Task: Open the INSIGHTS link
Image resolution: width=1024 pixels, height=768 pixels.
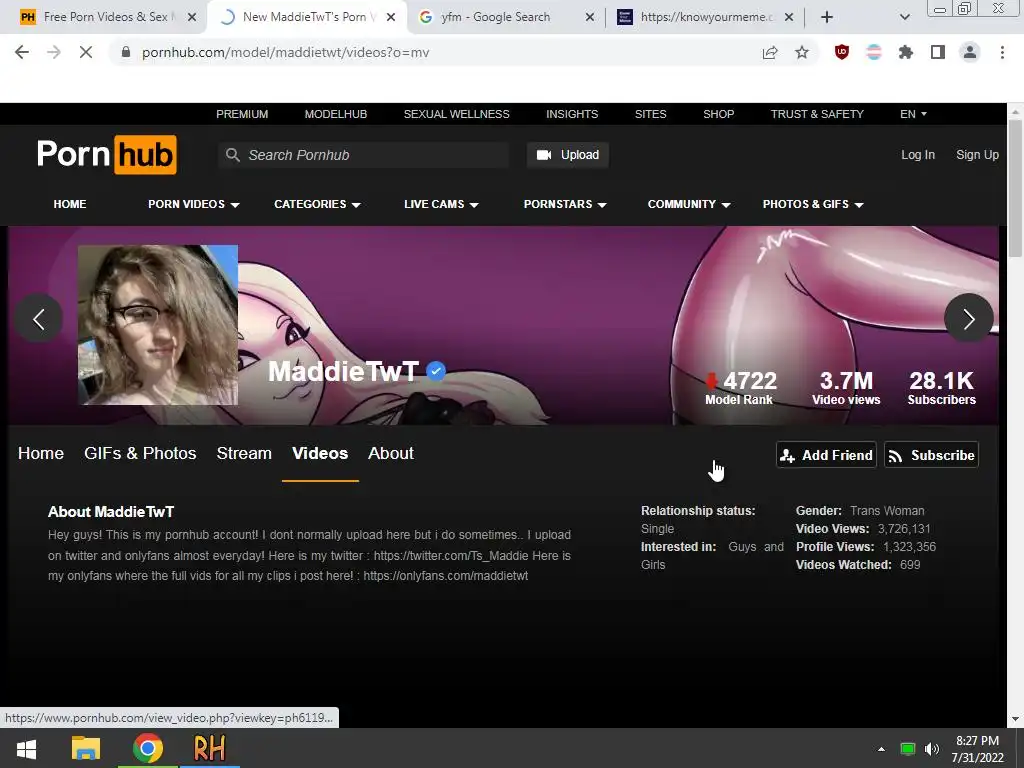Action: pos(572,114)
